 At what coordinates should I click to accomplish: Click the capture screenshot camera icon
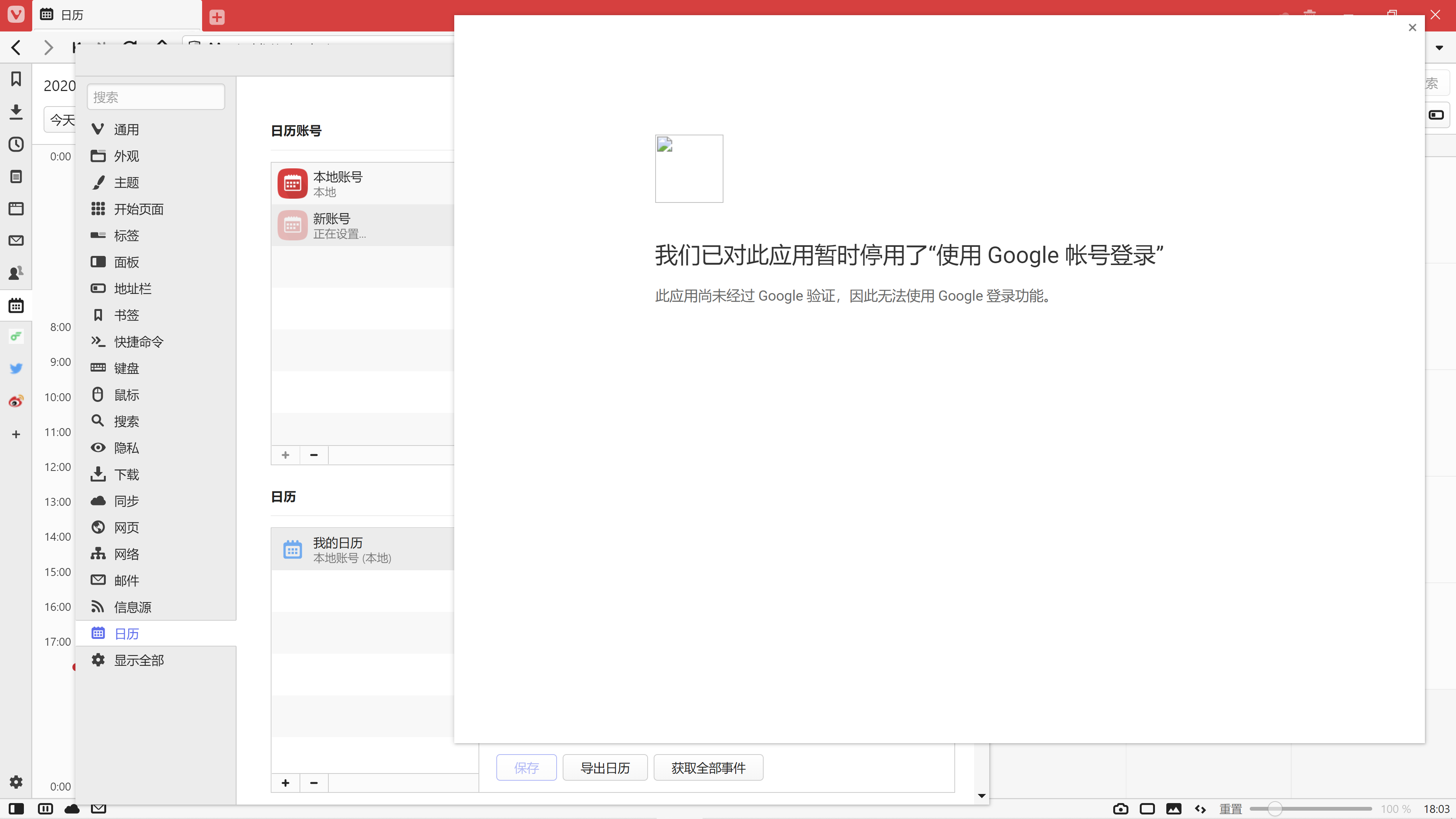tap(1120, 809)
